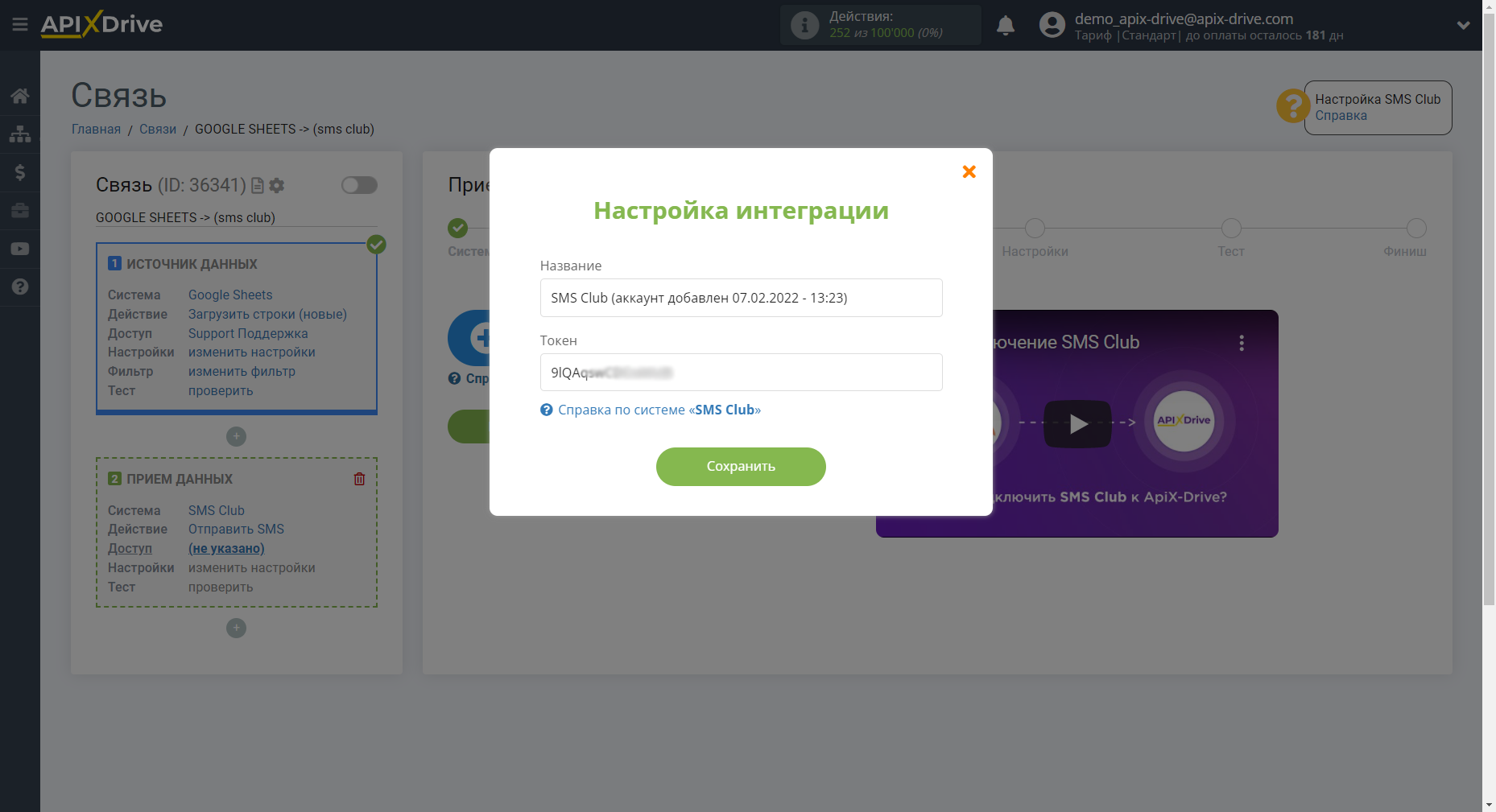Select the Настройки step circle
The image size is (1496, 812).
1035,229
